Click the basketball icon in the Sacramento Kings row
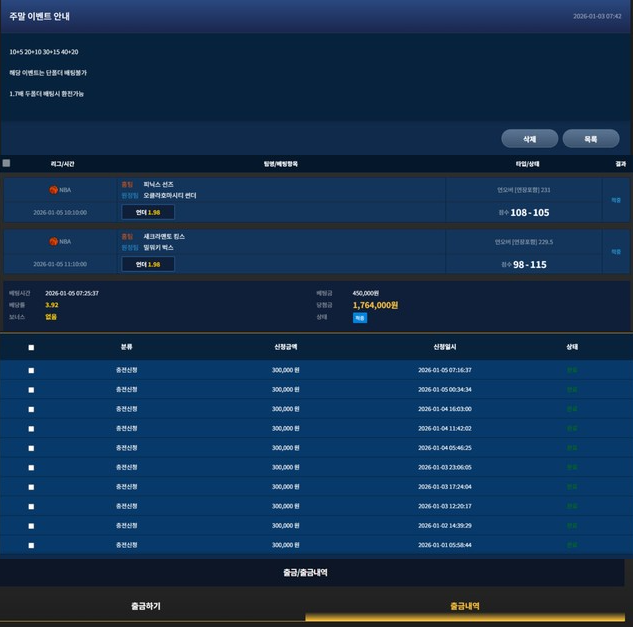This screenshot has height=627, width=633. tap(54, 241)
